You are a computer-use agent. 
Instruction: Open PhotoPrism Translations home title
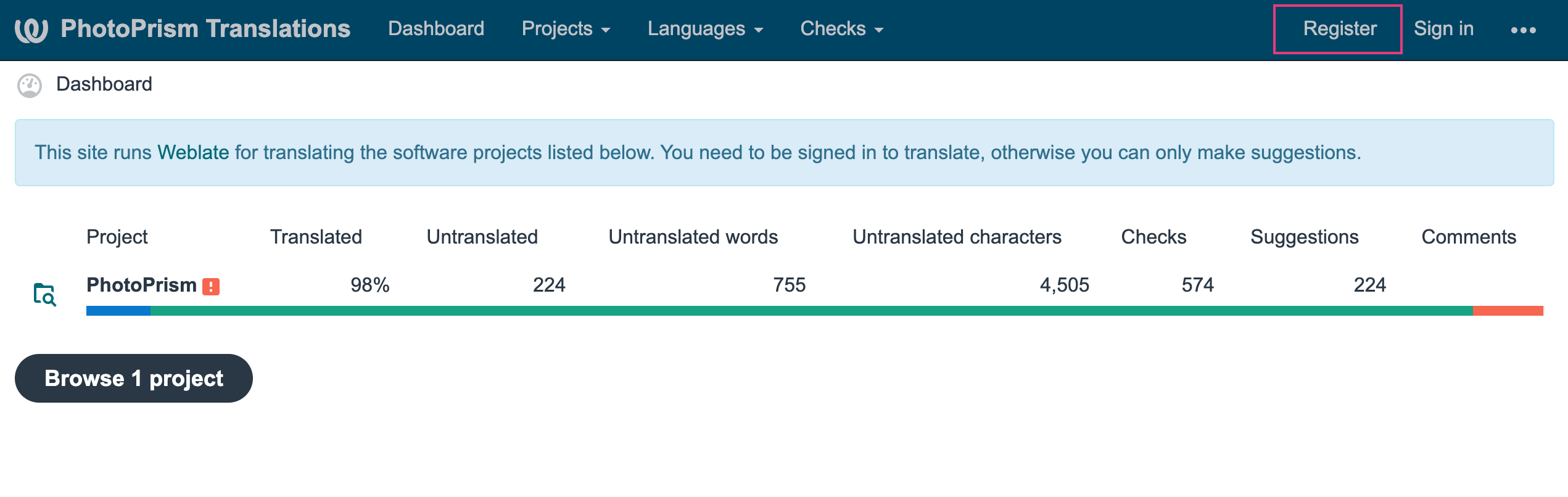click(205, 29)
